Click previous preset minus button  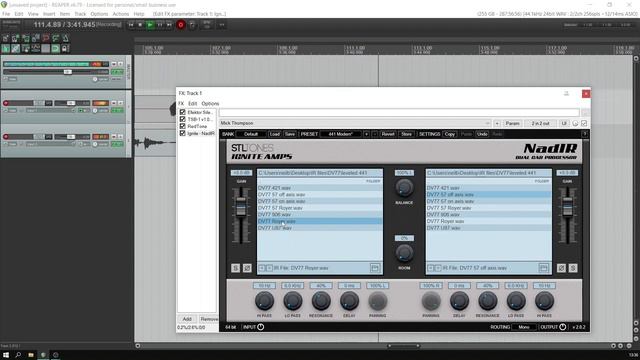tap(374, 134)
